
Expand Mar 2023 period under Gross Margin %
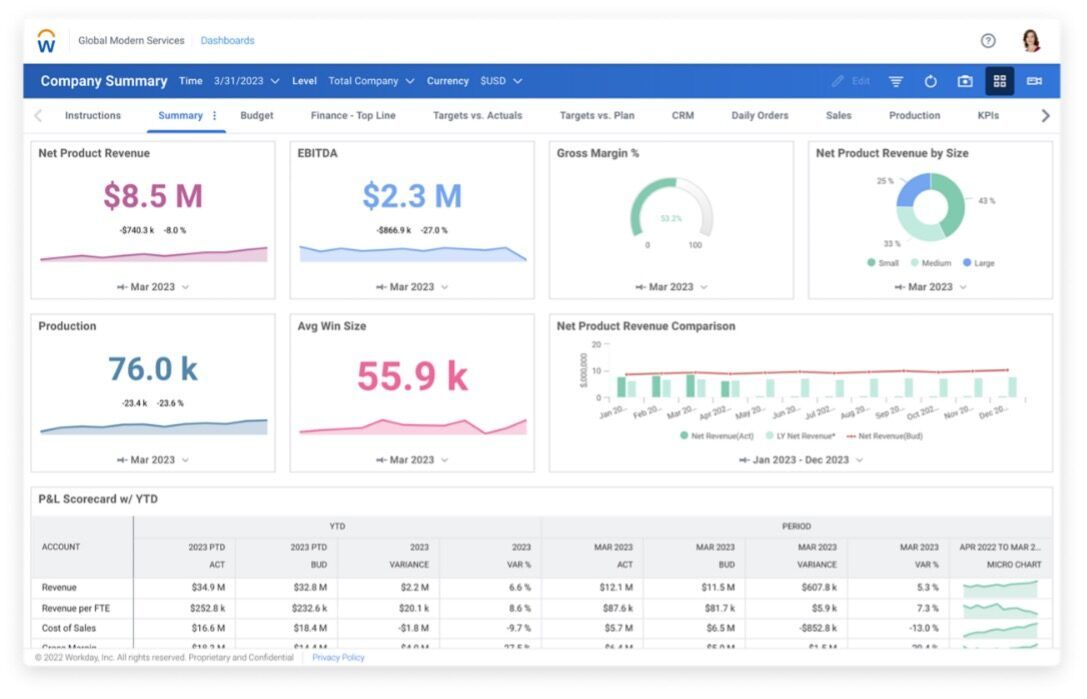point(671,287)
